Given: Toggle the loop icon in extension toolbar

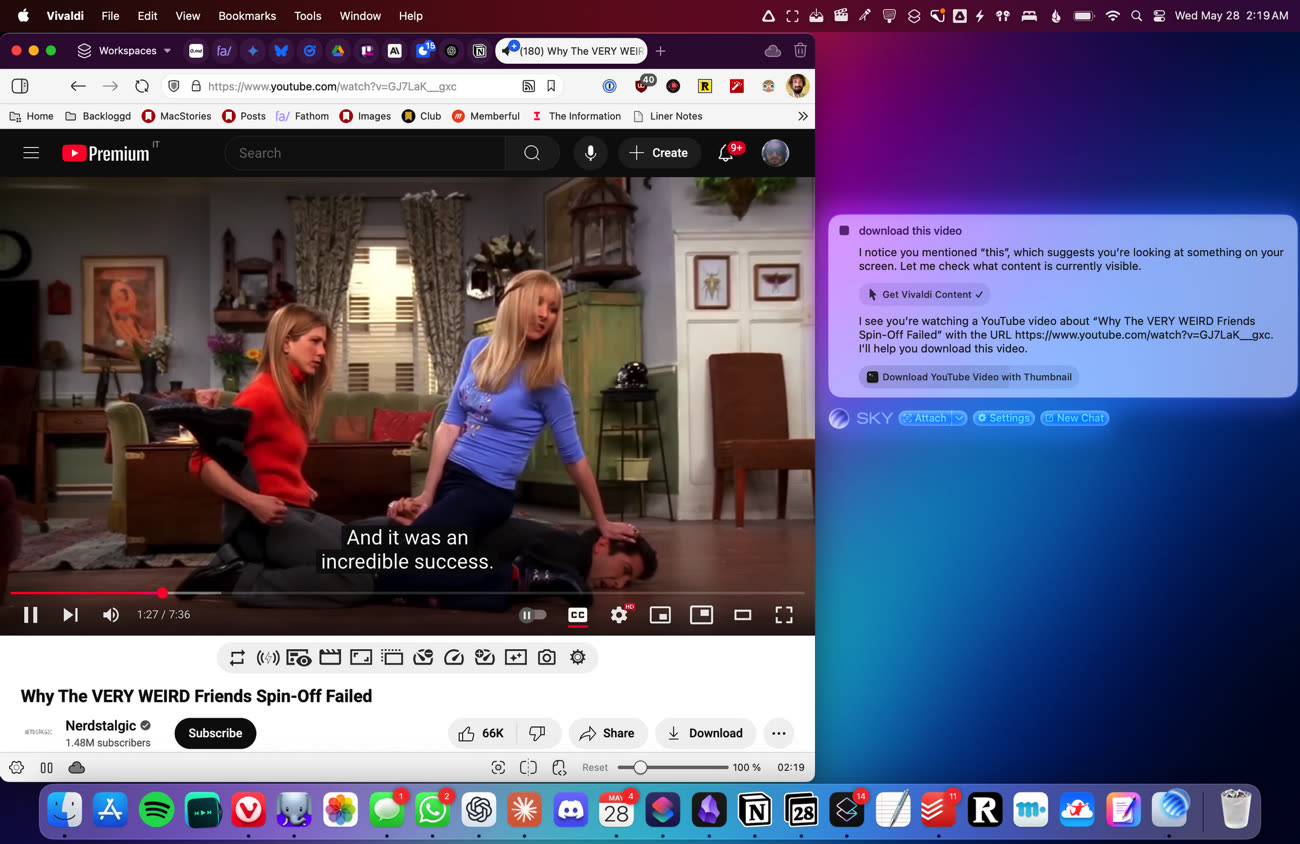Looking at the screenshot, I should tap(237, 657).
